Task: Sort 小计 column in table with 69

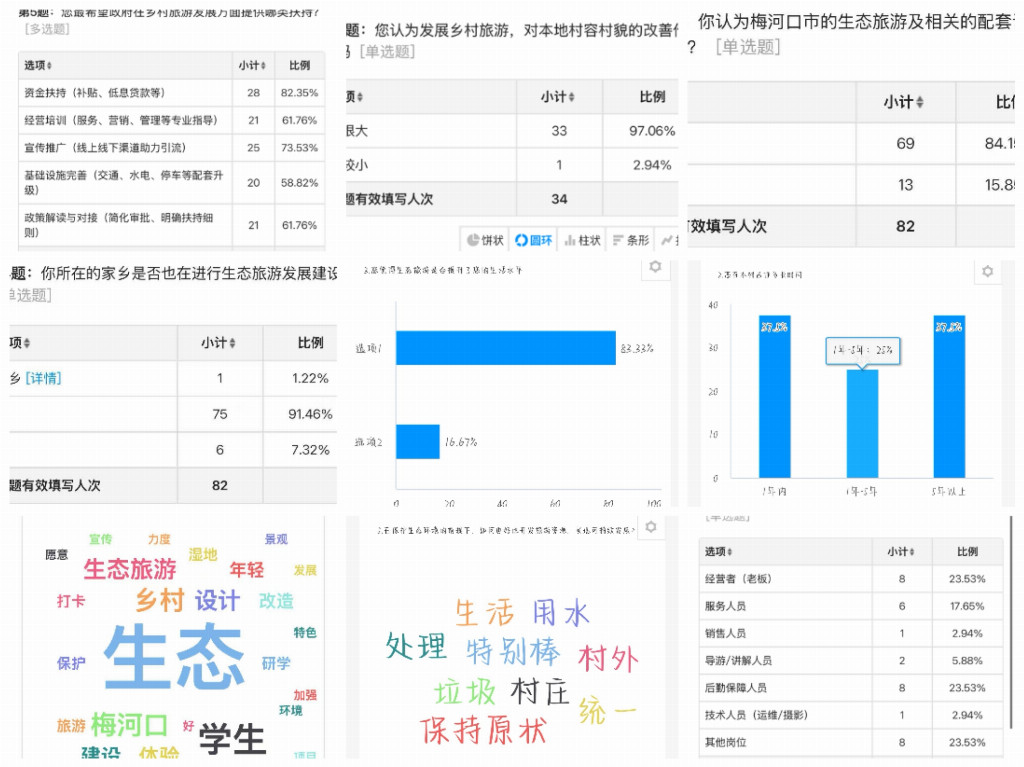Action: [x=904, y=103]
